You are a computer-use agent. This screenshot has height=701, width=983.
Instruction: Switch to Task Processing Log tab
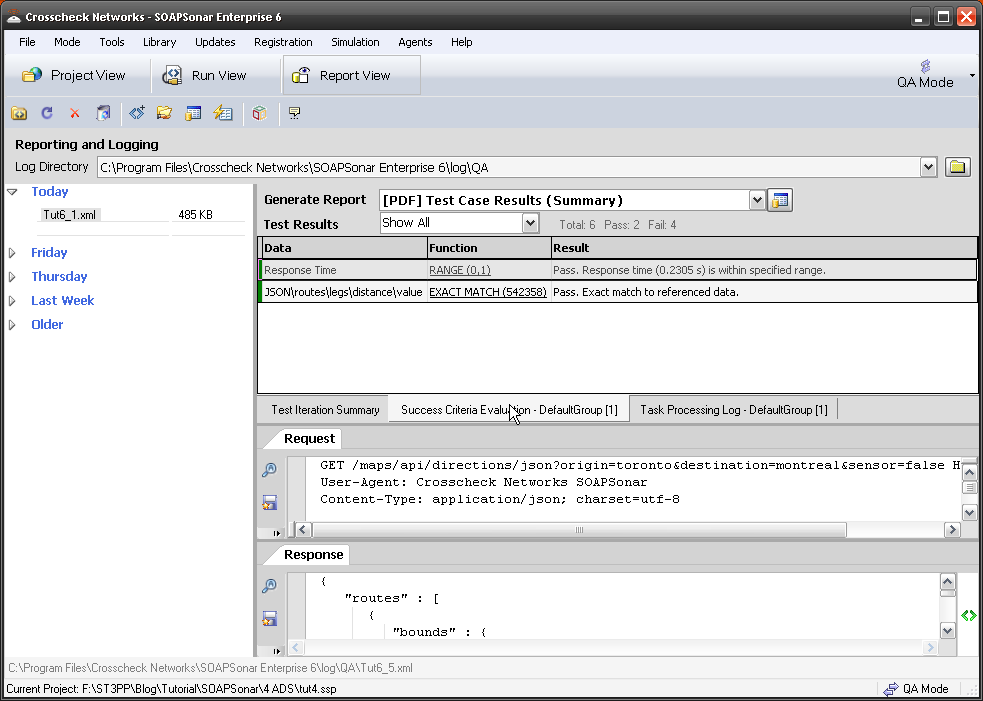733,410
